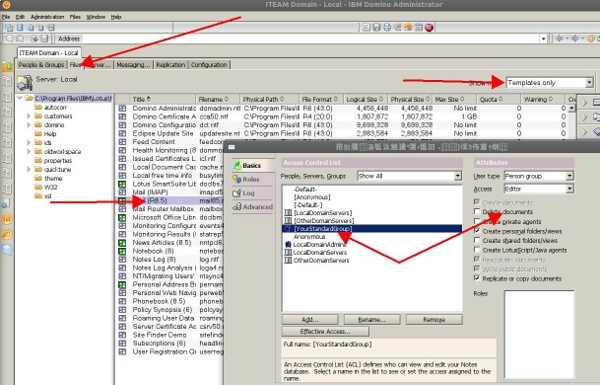Switch to the Configuration tab
This screenshot has height=385, width=600.
pos(209,65)
